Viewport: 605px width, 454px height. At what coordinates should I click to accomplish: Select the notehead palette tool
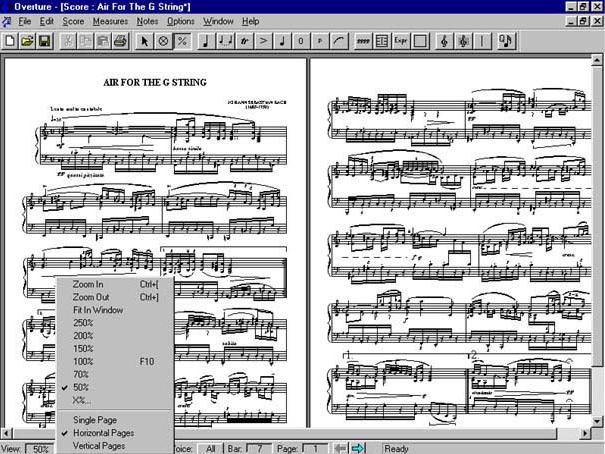click(282, 41)
